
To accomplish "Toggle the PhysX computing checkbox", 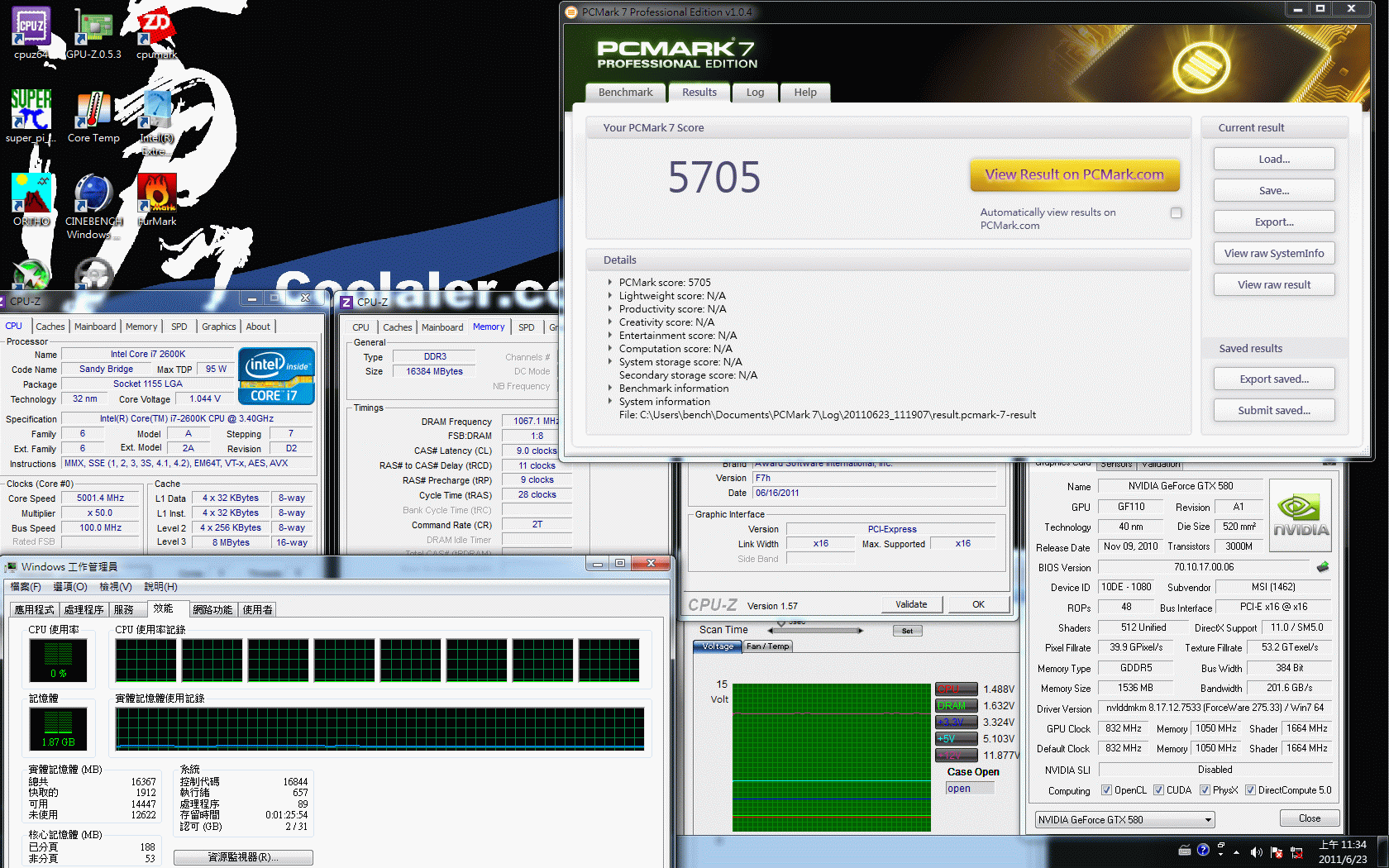I will 1205,790.
